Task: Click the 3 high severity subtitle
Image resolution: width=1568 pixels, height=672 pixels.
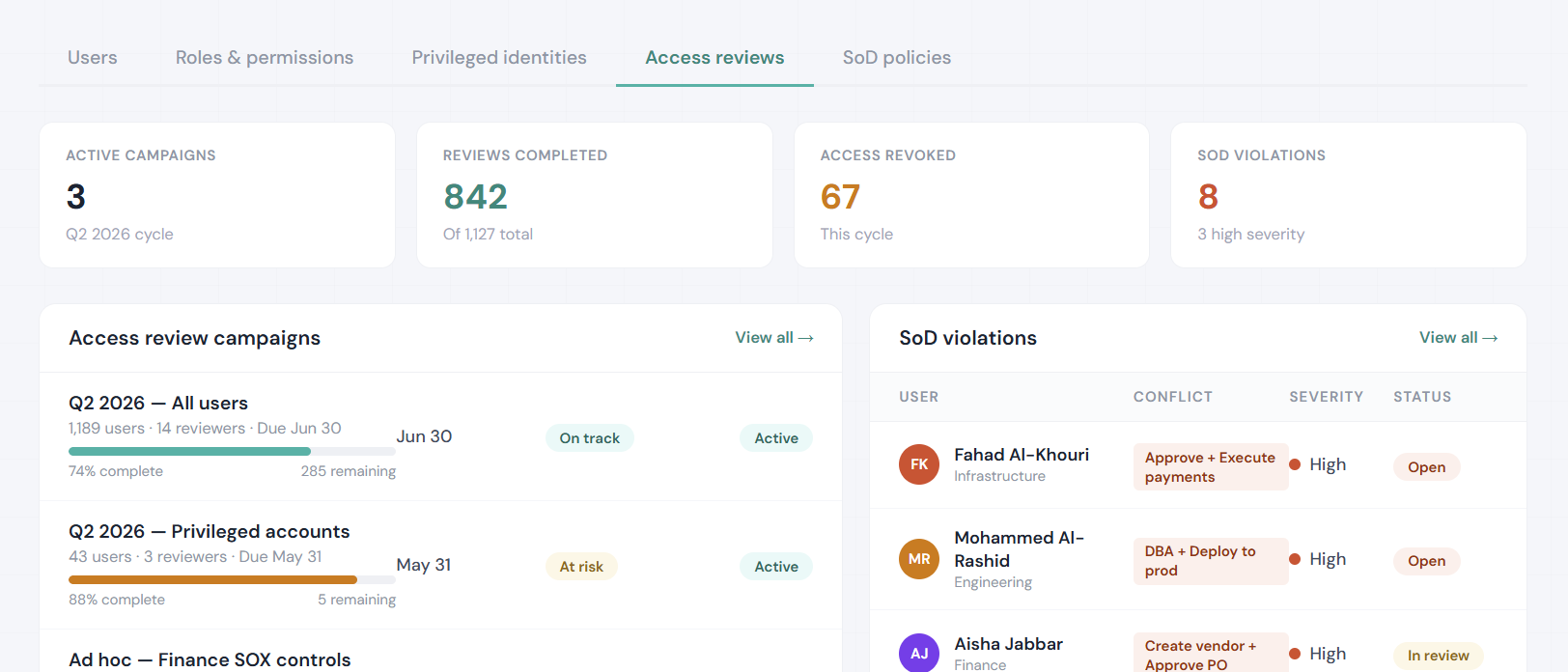Action: (1251, 234)
